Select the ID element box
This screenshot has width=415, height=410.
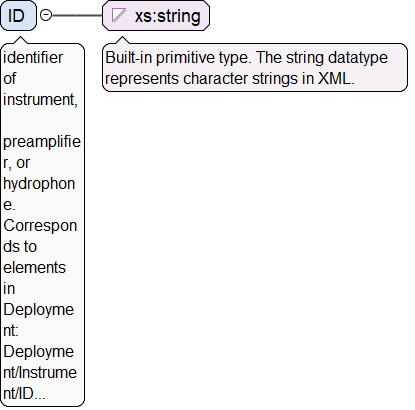click(18, 15)
